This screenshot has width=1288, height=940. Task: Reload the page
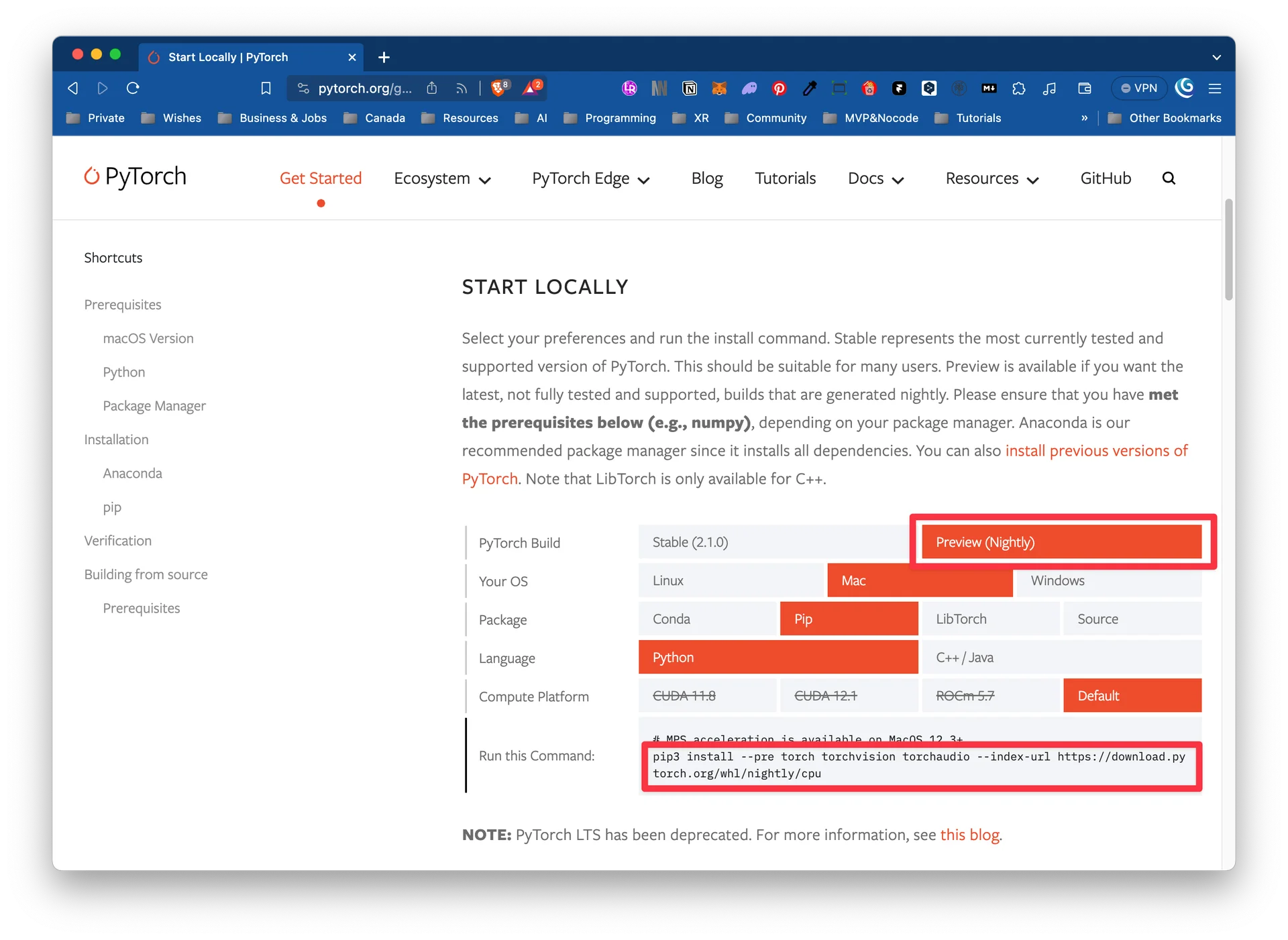point(133,88)
